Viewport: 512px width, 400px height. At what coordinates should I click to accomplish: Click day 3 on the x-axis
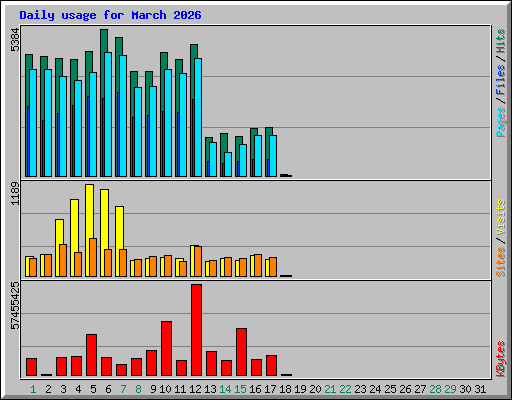click(63, 389)
